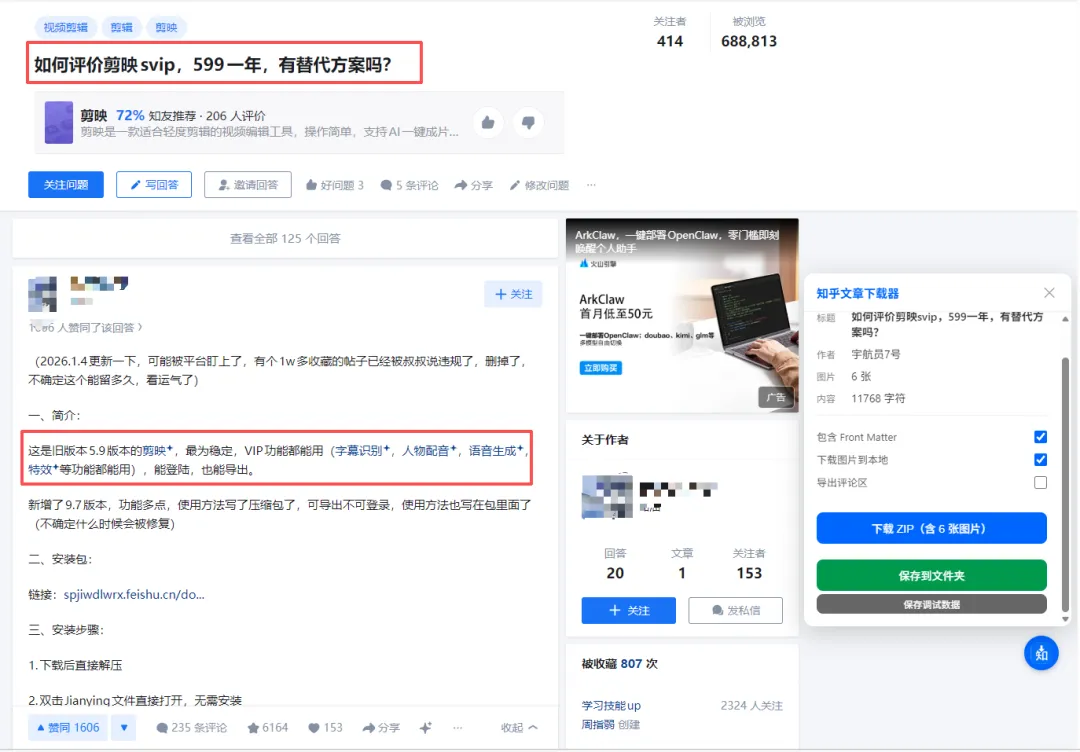This screenshot has width=1080, height=752.
Task: Collapse the answer with 收起
Action: click(519, 727)
